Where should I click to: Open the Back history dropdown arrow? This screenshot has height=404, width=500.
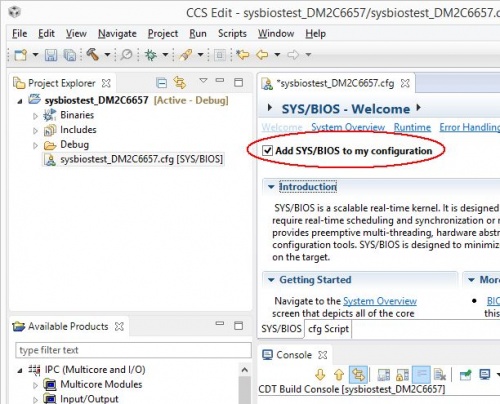tap(277, 54)
